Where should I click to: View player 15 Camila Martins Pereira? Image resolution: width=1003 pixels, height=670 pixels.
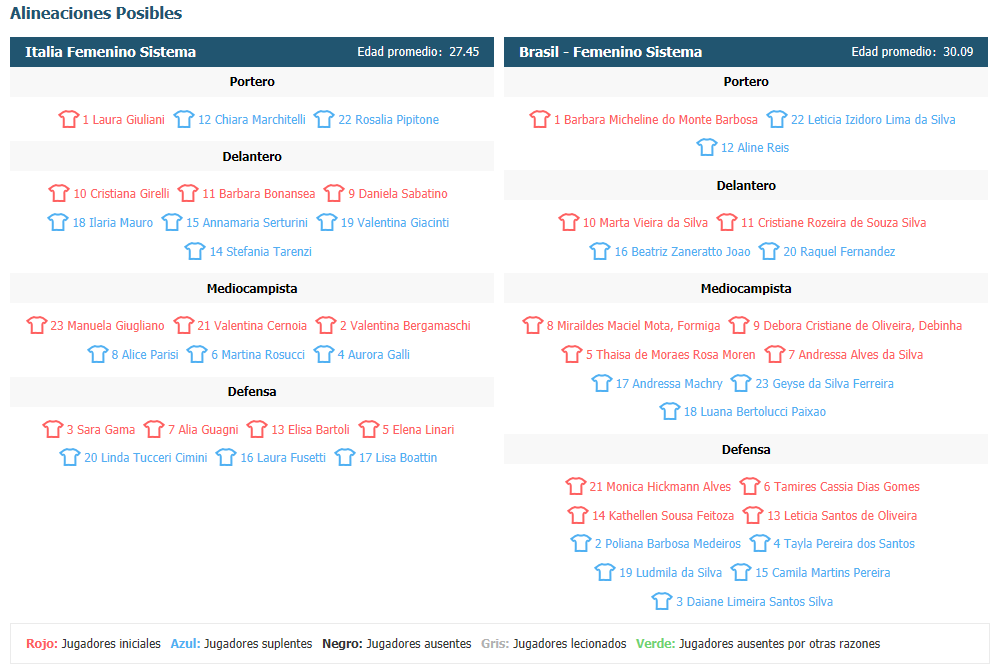[x=823, y=573]
